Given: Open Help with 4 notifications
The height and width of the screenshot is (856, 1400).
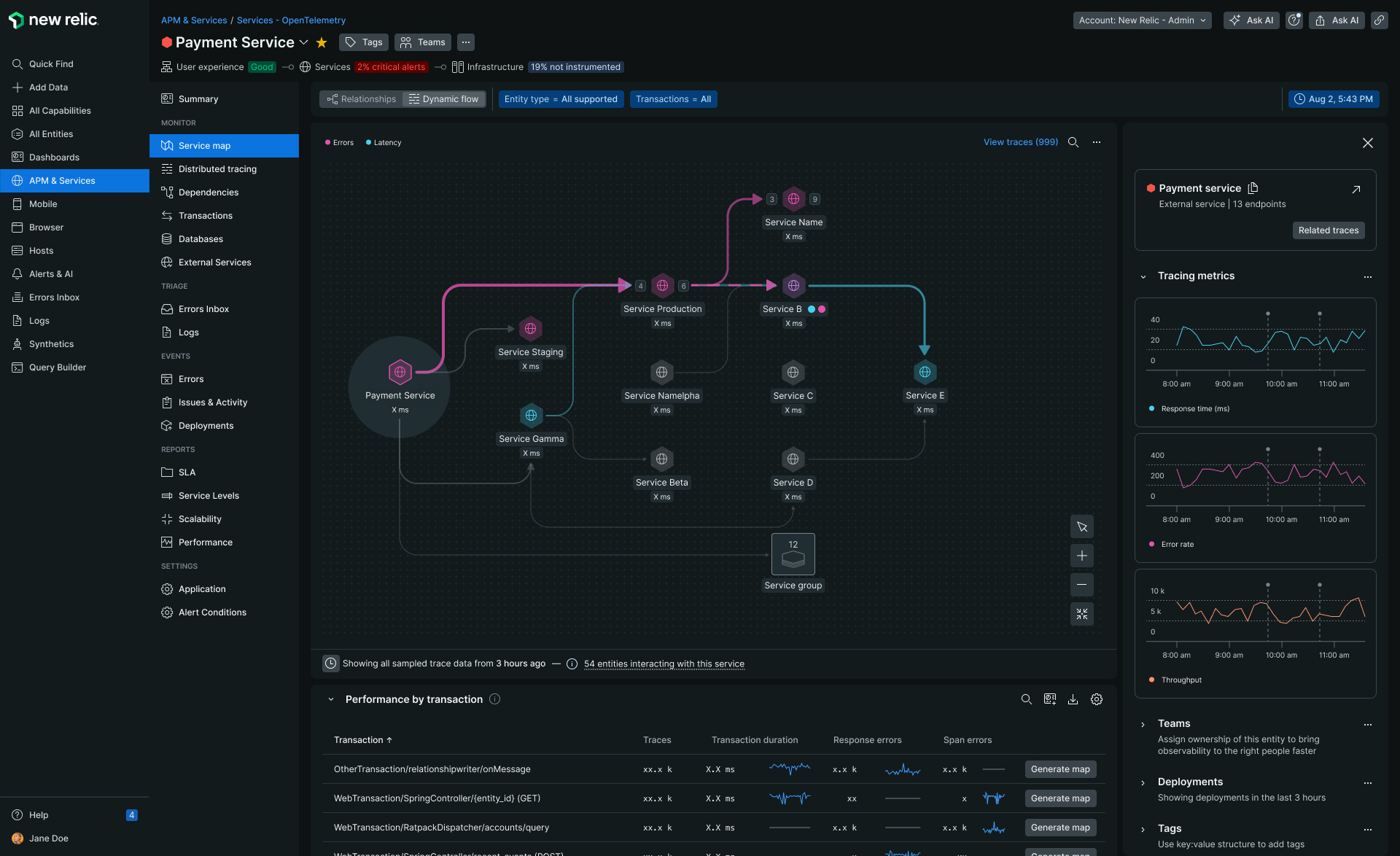Looking at the screenshot, I should coord(74,815).
